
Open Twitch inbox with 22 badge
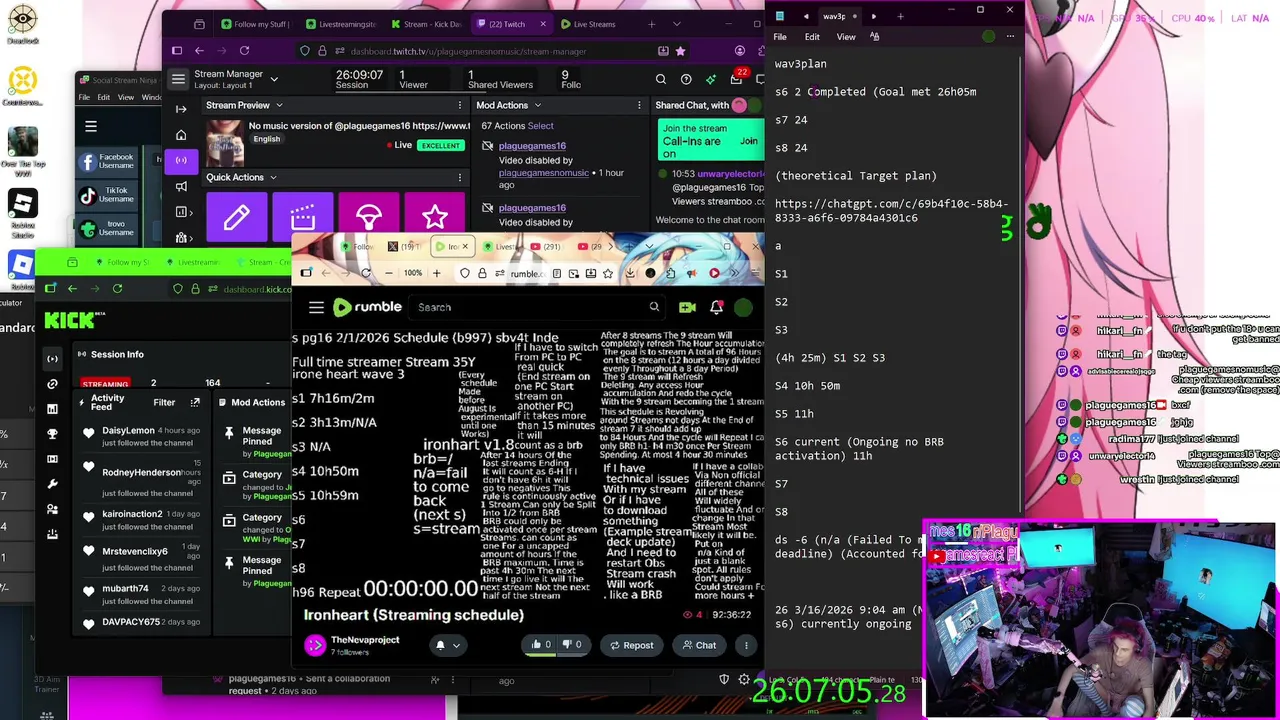coord(737,79)
